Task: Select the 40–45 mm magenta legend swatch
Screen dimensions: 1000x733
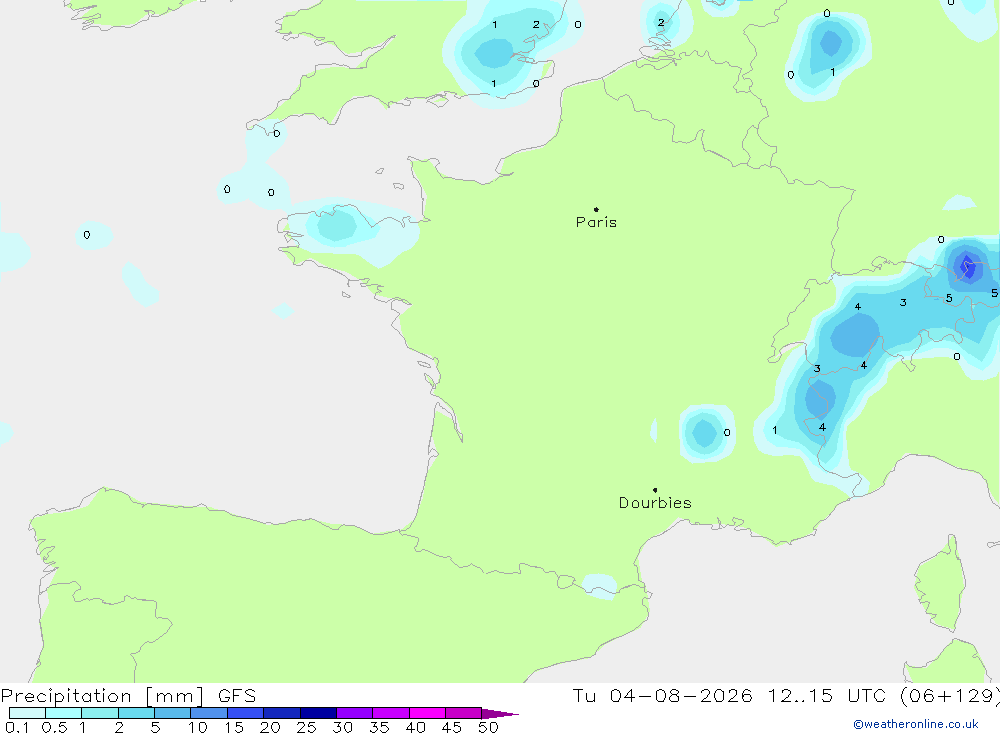Action: pyautogui.click(x=427, y=713)
